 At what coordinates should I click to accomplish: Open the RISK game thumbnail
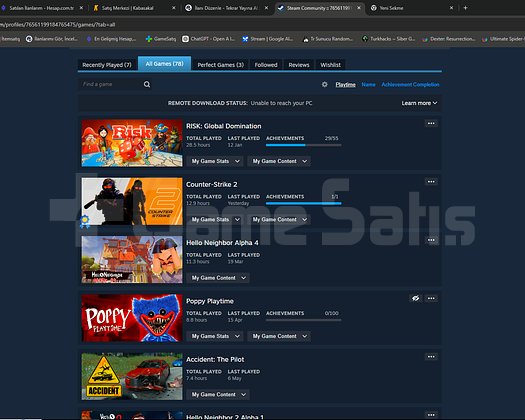pyautogui.click(x=132, y=143)
